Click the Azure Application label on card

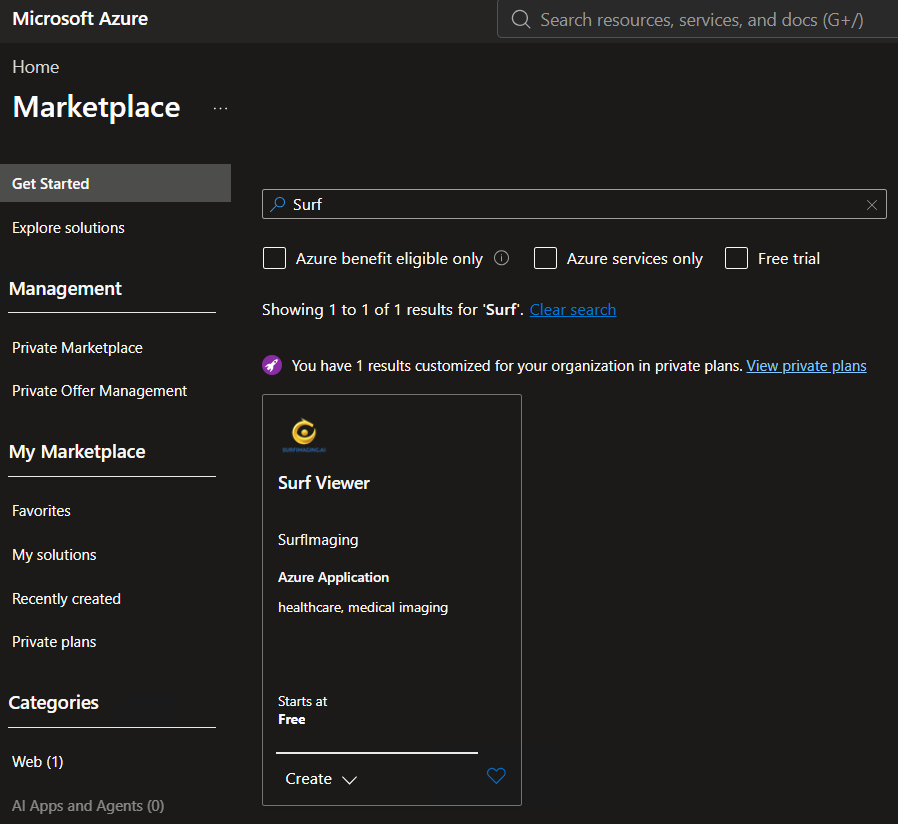[x=333, y=577]
